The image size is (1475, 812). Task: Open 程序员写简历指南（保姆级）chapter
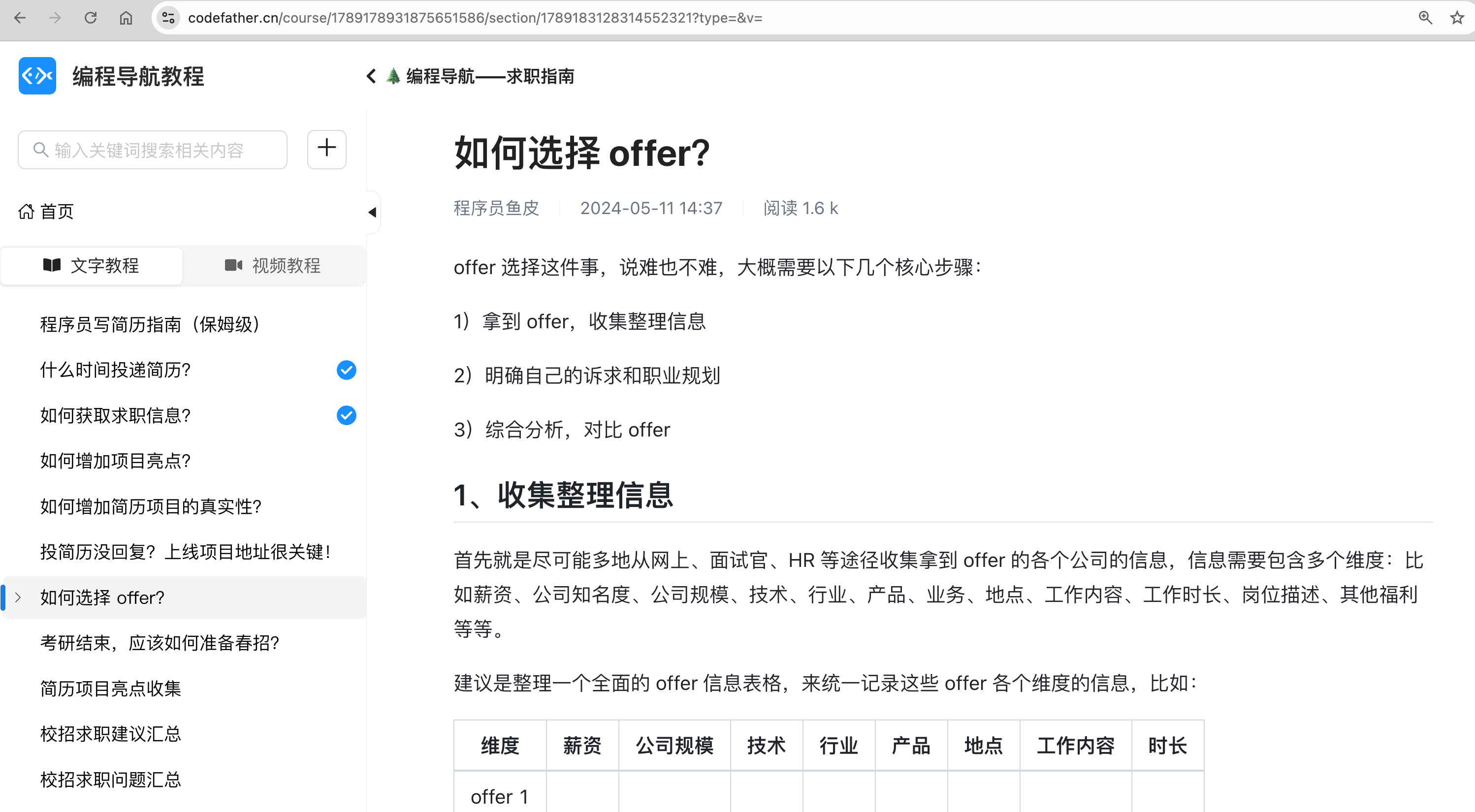tap(150, 324)
